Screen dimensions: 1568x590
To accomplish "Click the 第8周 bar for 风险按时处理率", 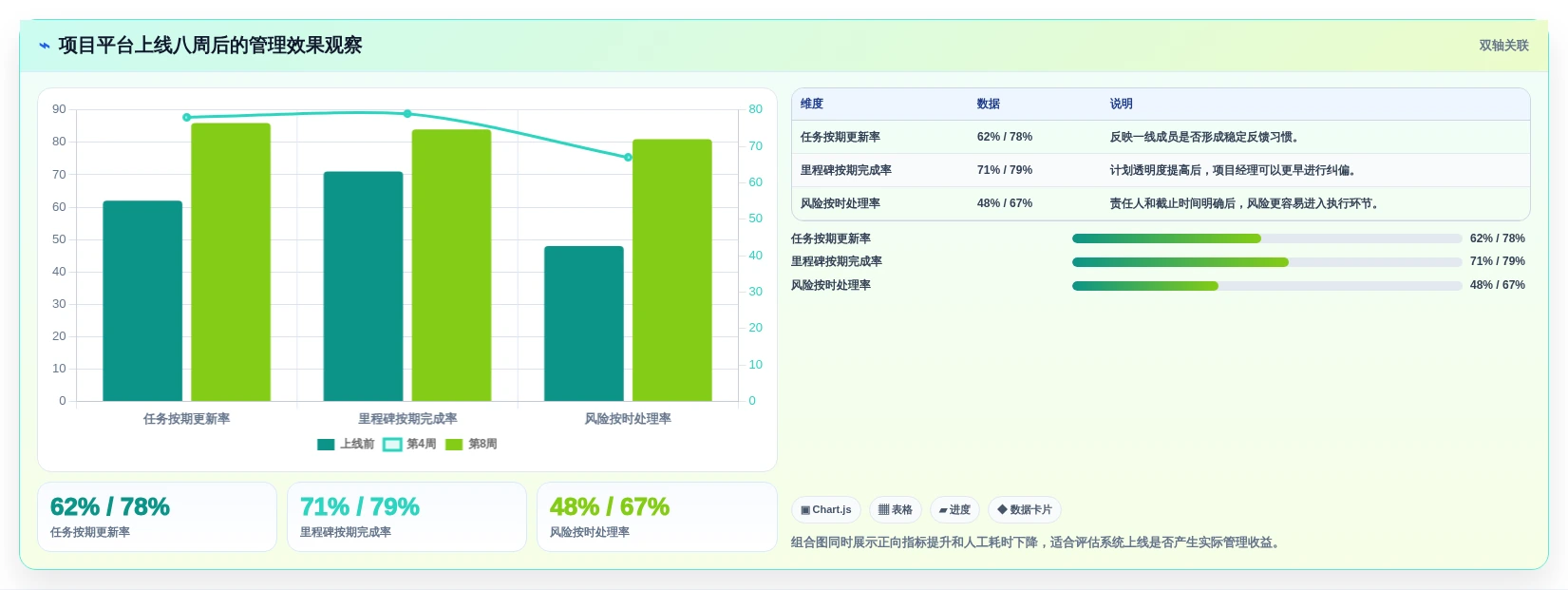I will coord(672,270).
